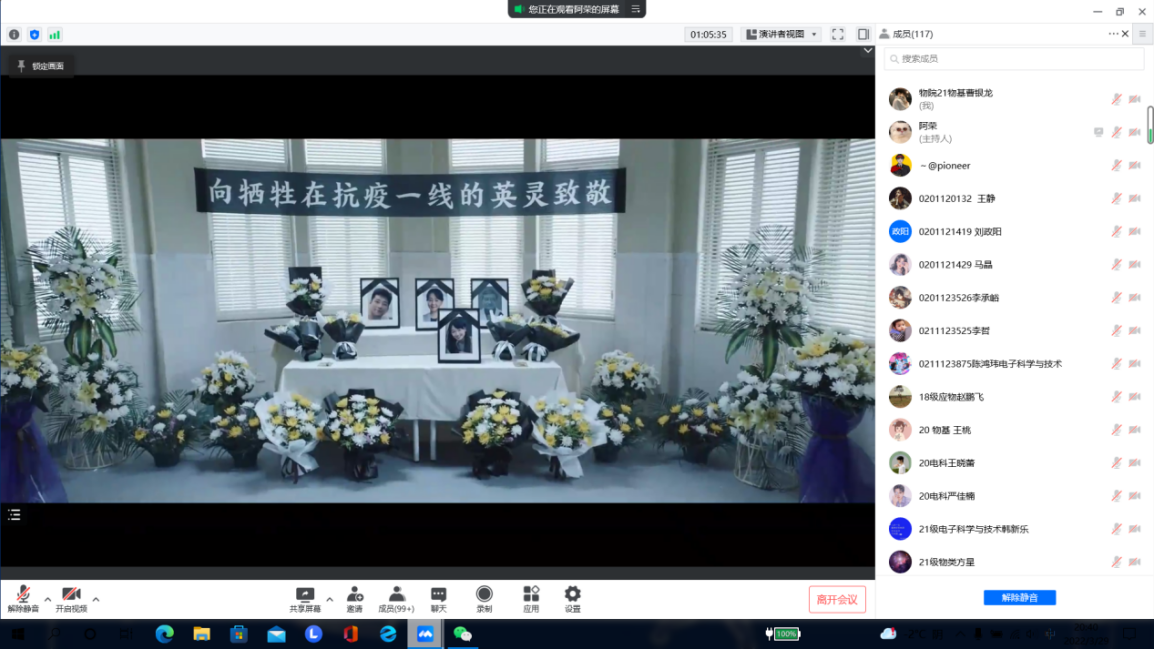Click the meeting info icon in top-left

(x=14, y=34)
